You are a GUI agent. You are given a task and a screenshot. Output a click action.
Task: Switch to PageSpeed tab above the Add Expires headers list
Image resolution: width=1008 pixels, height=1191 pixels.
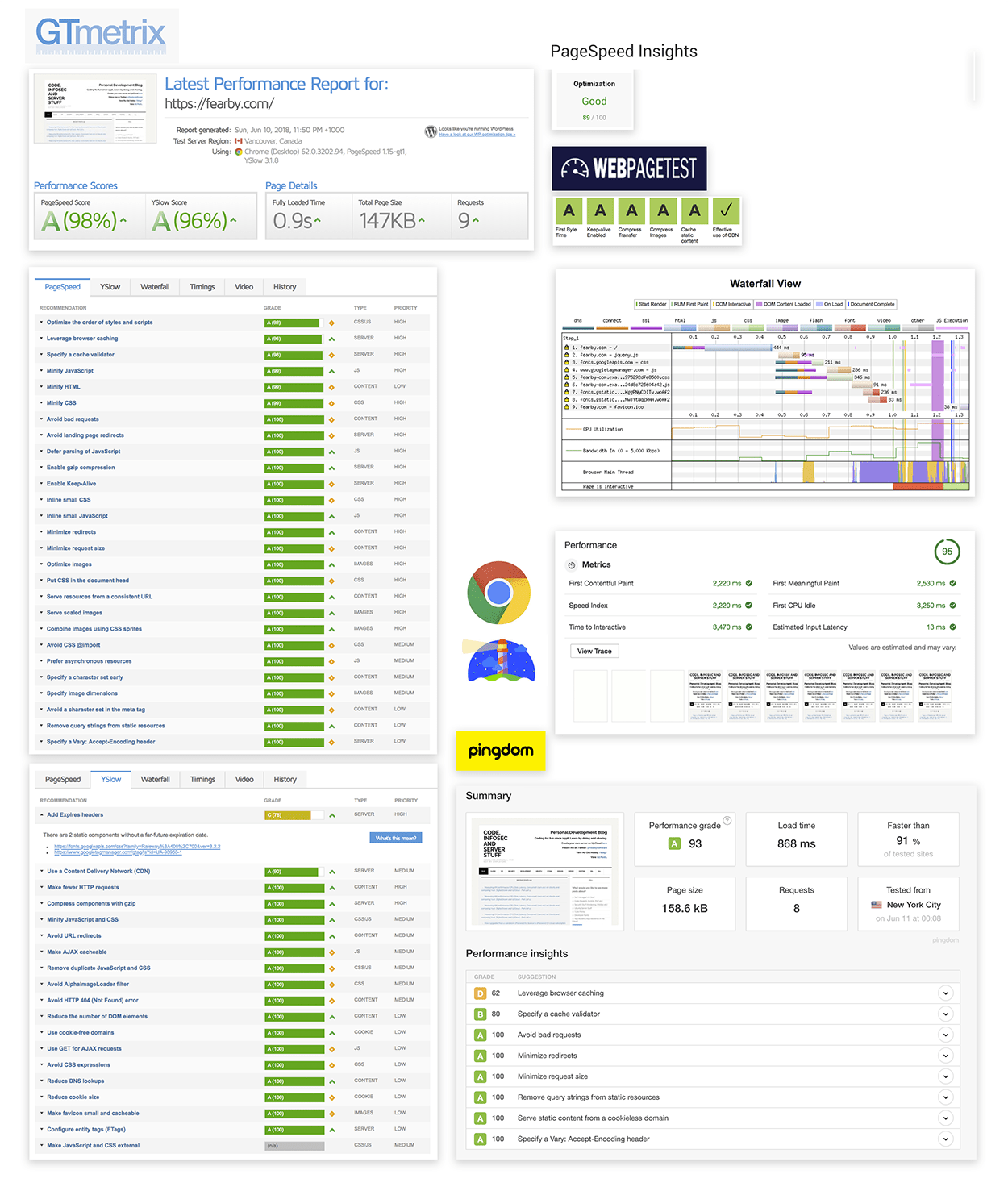[63, 780]
